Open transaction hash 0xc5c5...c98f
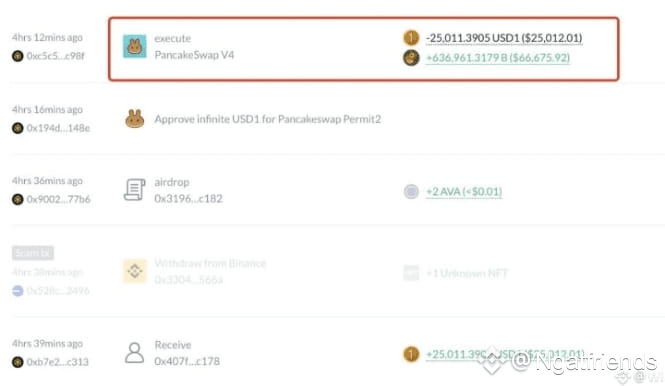Screen dimensions: 665x386 coord(56,56)
